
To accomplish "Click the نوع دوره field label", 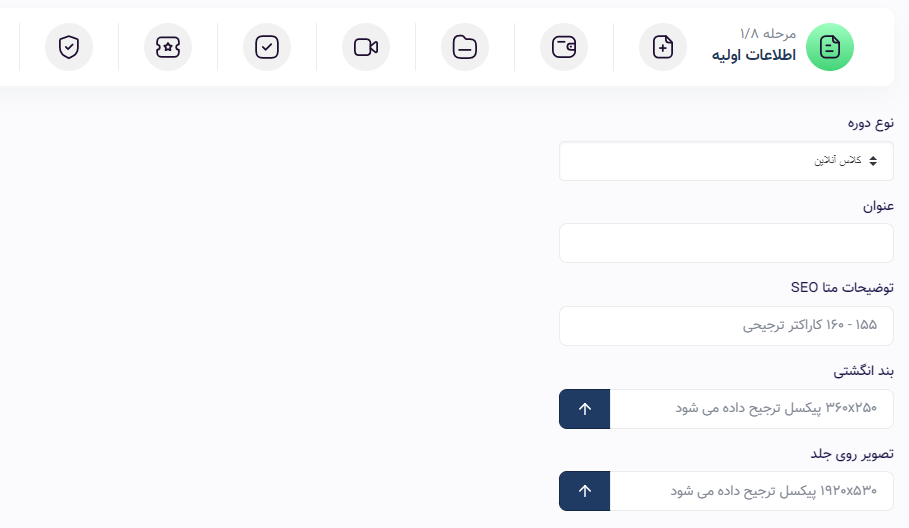I will pyautogui.click(x=870, y=123).
